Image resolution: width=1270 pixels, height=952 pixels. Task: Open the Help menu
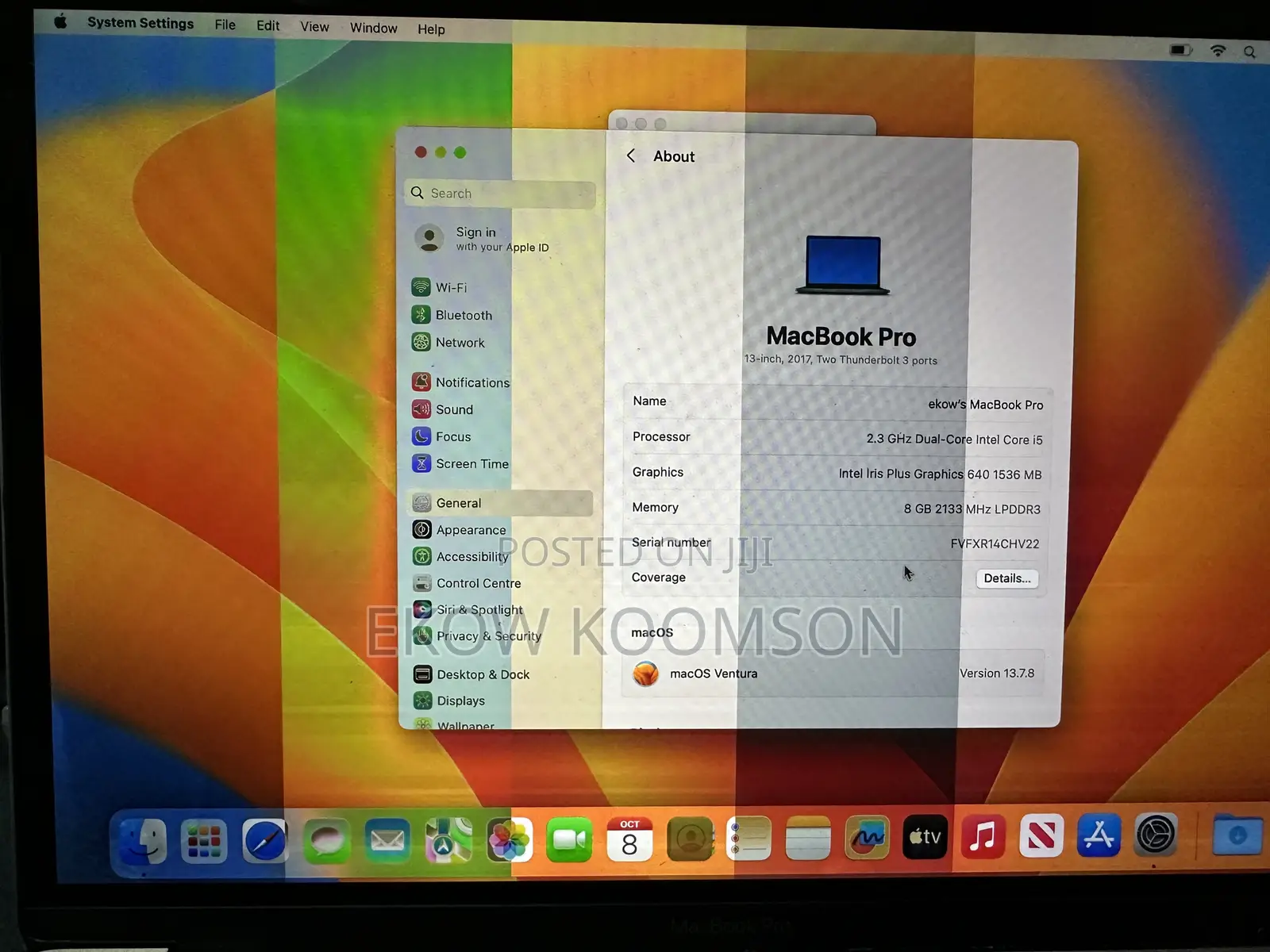(431, 29)
